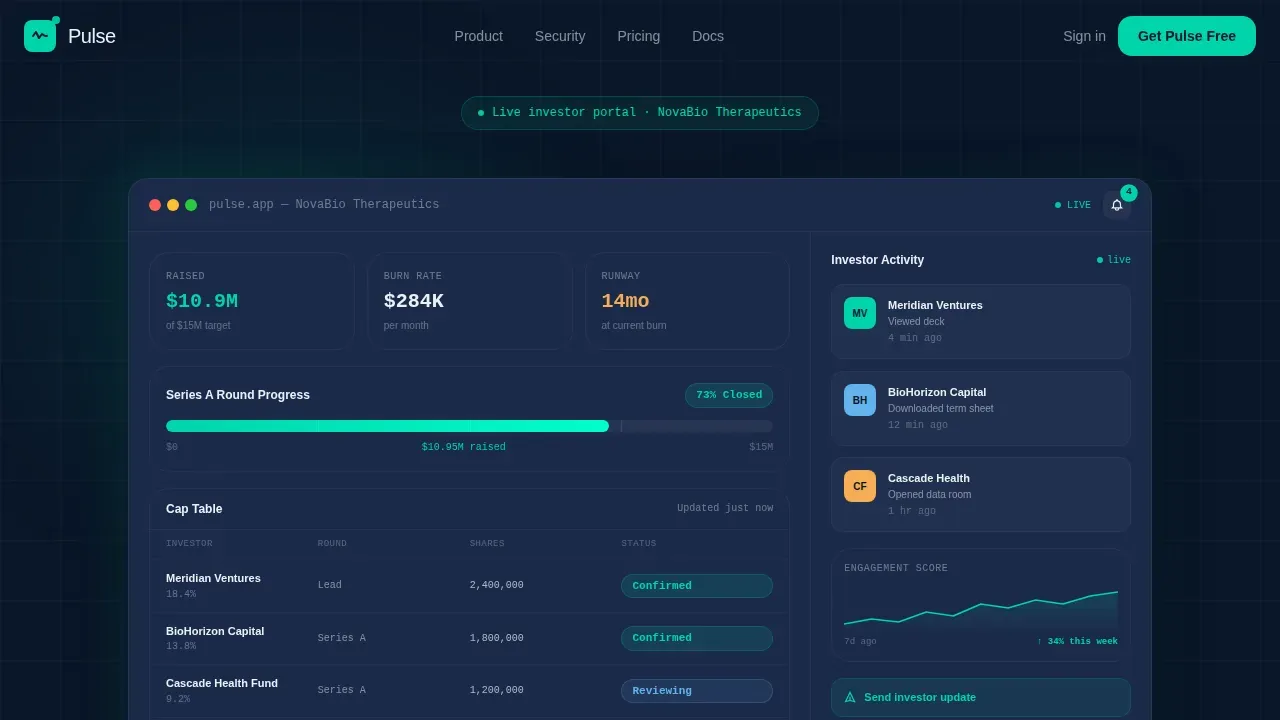Click the Series A cell in Cascade Health Fund row

point(342,691)
